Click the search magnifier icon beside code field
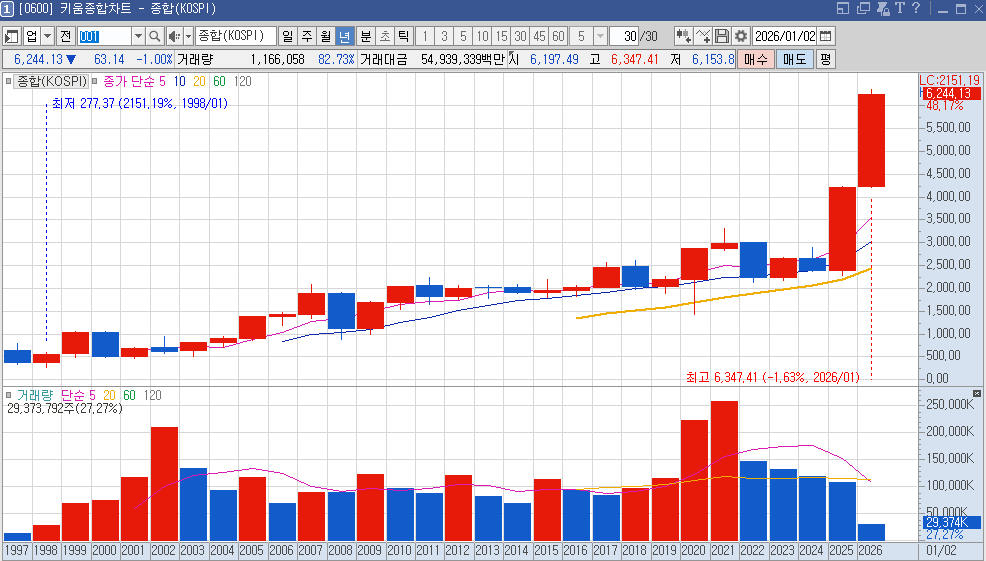Screen dimensions: 986x561 (155, 36)
